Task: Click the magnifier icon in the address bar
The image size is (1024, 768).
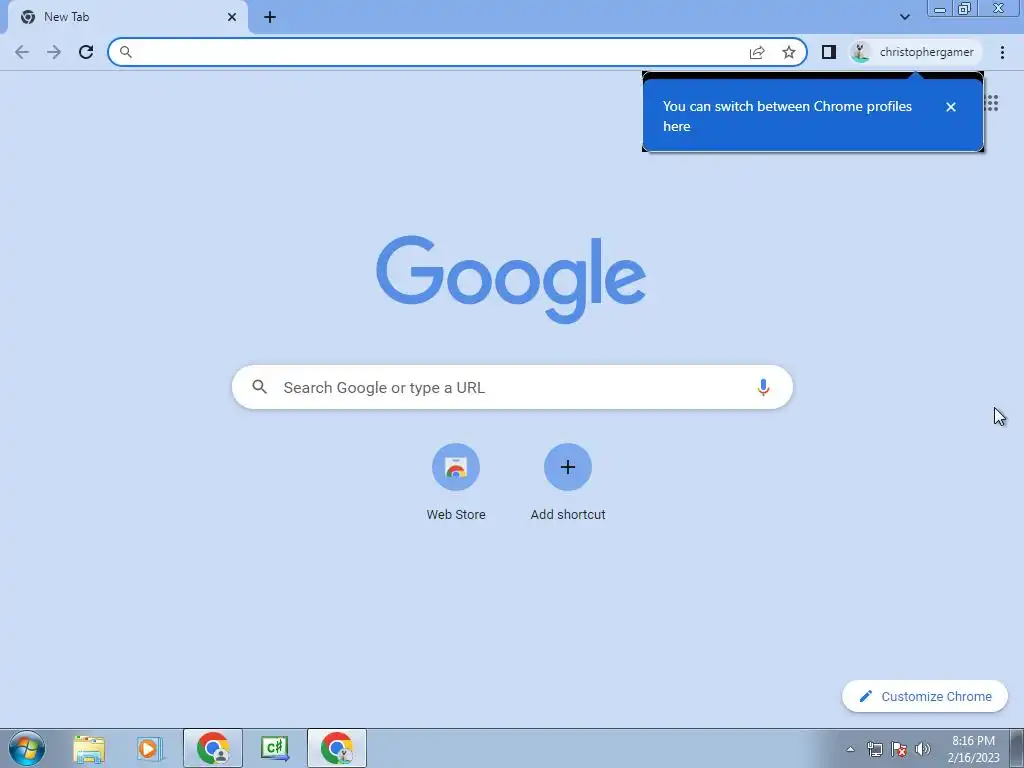Action: [x=125, y=52]
